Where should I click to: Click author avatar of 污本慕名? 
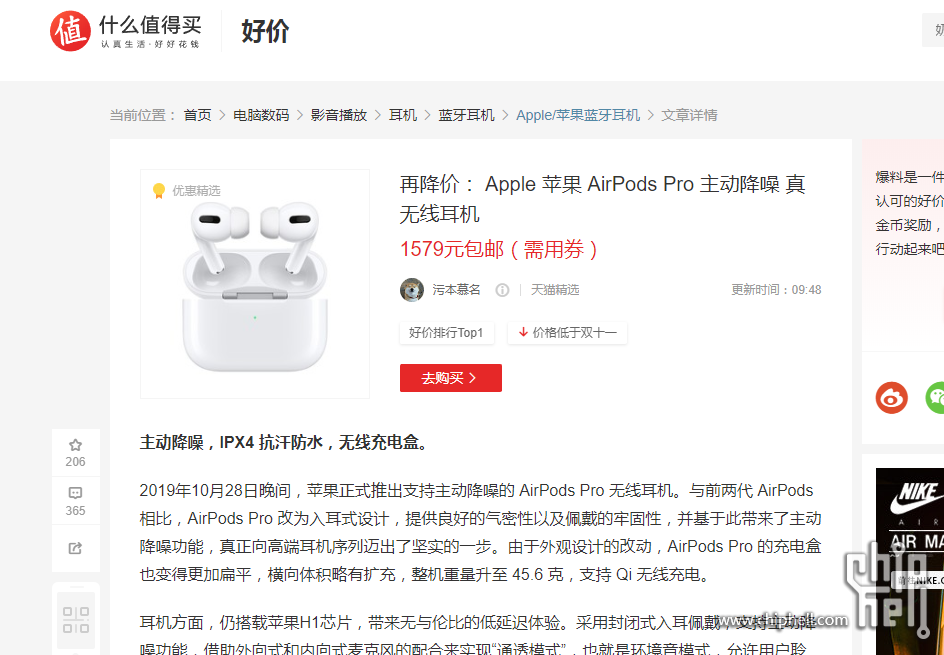(412, 290)
